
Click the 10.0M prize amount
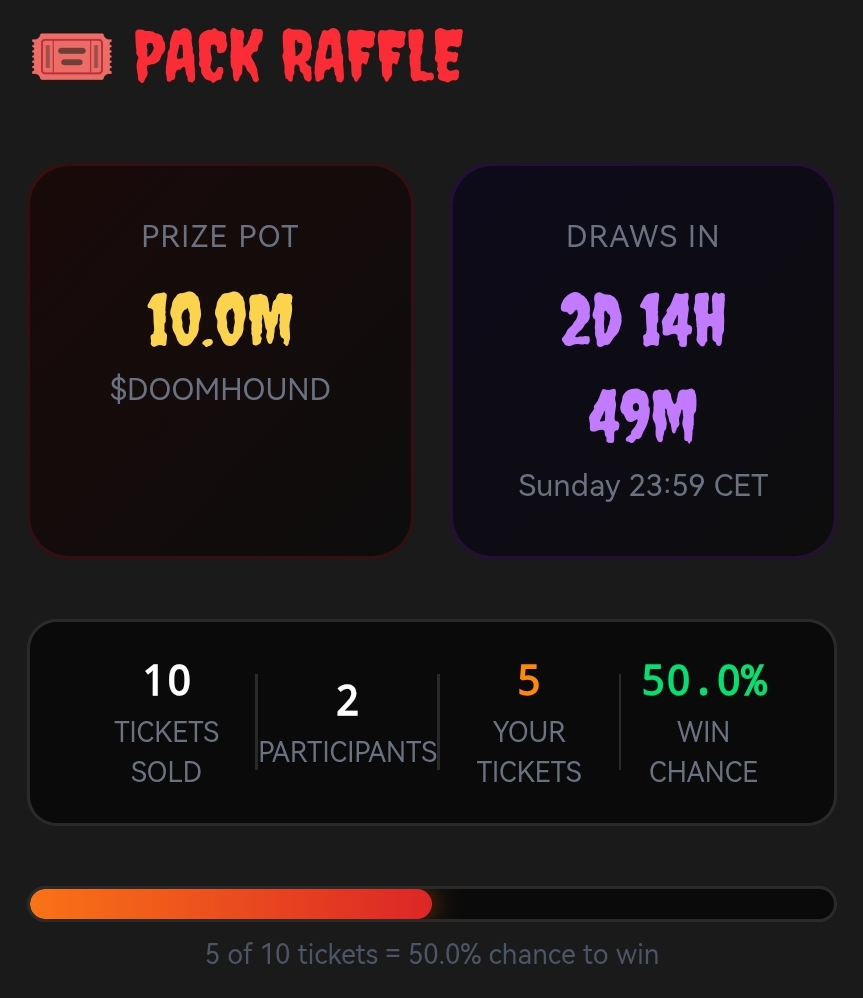[220, 320]
